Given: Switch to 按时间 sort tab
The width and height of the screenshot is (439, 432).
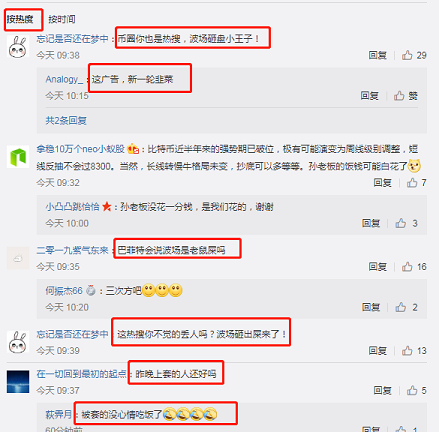Looking at the screenshot, I should pyautogui.click(x=62, y=19).
